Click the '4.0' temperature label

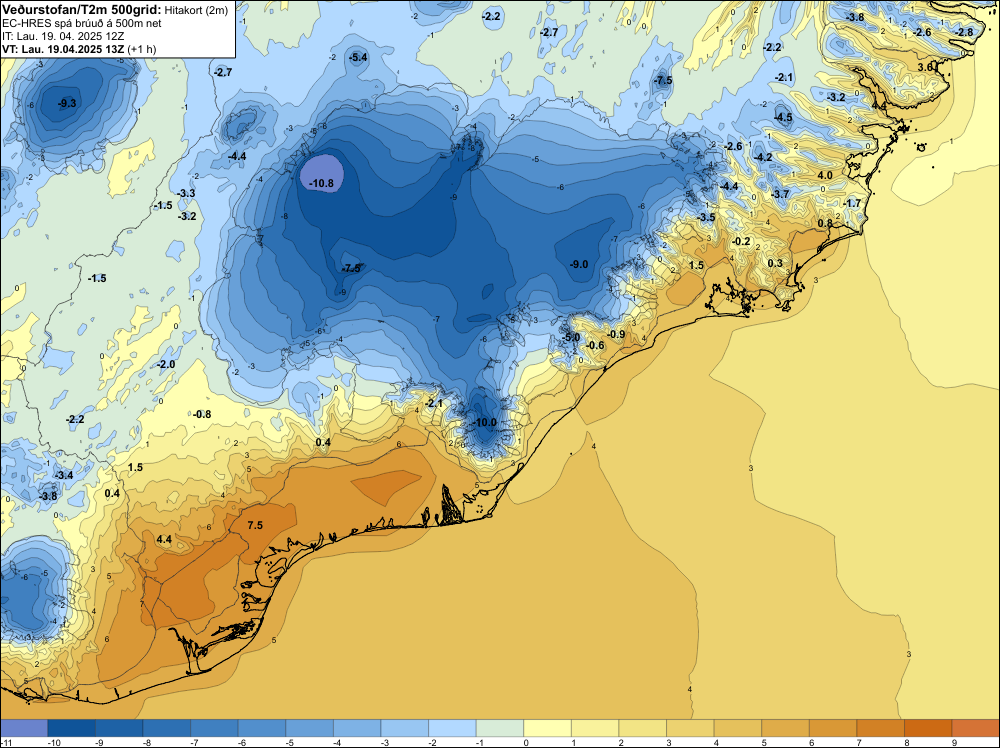point(825,175)
